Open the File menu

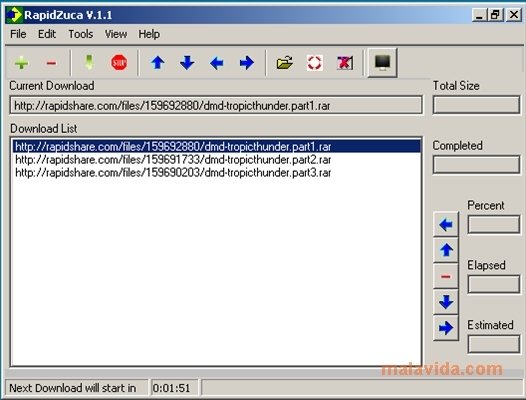tap(18, 34)
